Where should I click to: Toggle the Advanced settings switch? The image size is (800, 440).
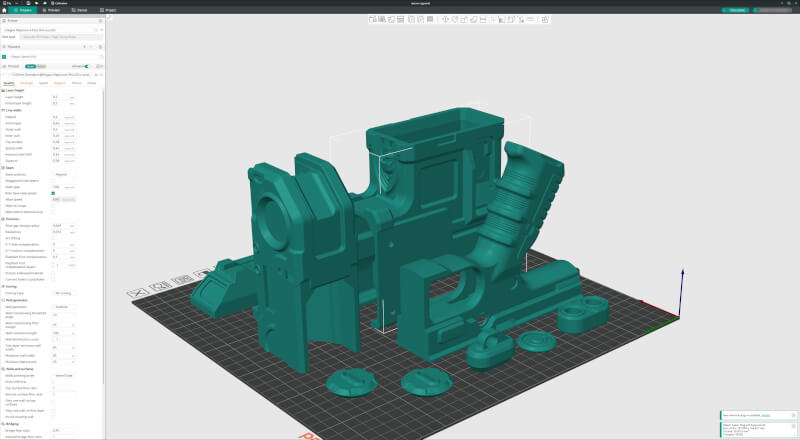tap(87, 67)
